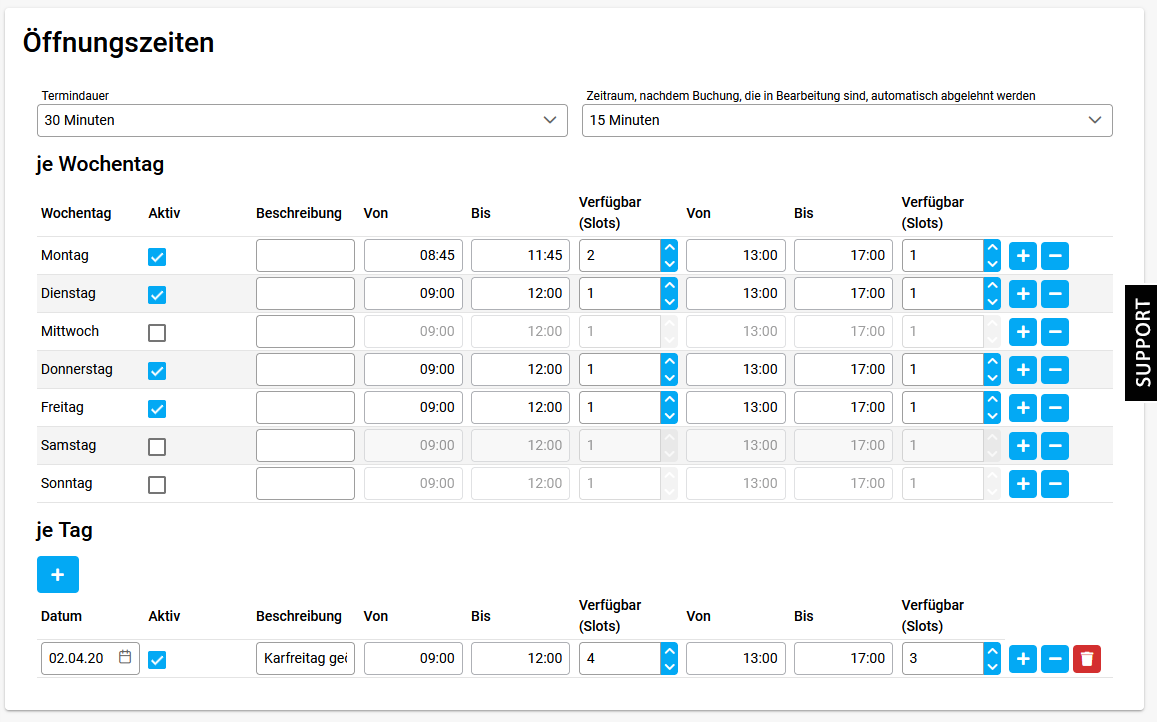Click the Montag Beschreibung field
The width and height of the screenshot is (1157, 722).
coord(305,255)
